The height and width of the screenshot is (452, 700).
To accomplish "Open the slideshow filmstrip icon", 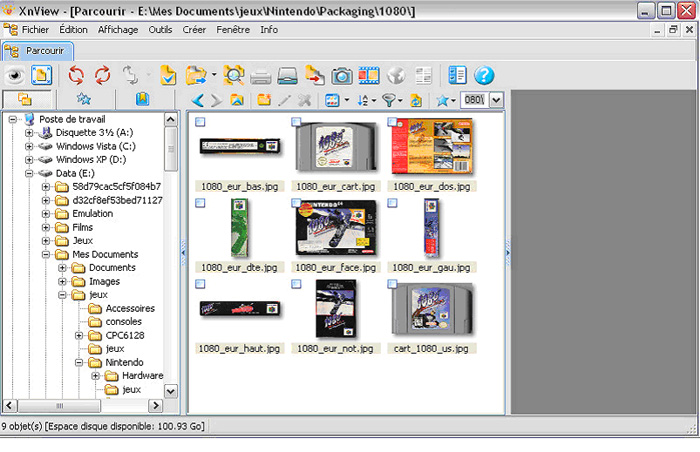I will click(369, 75).
